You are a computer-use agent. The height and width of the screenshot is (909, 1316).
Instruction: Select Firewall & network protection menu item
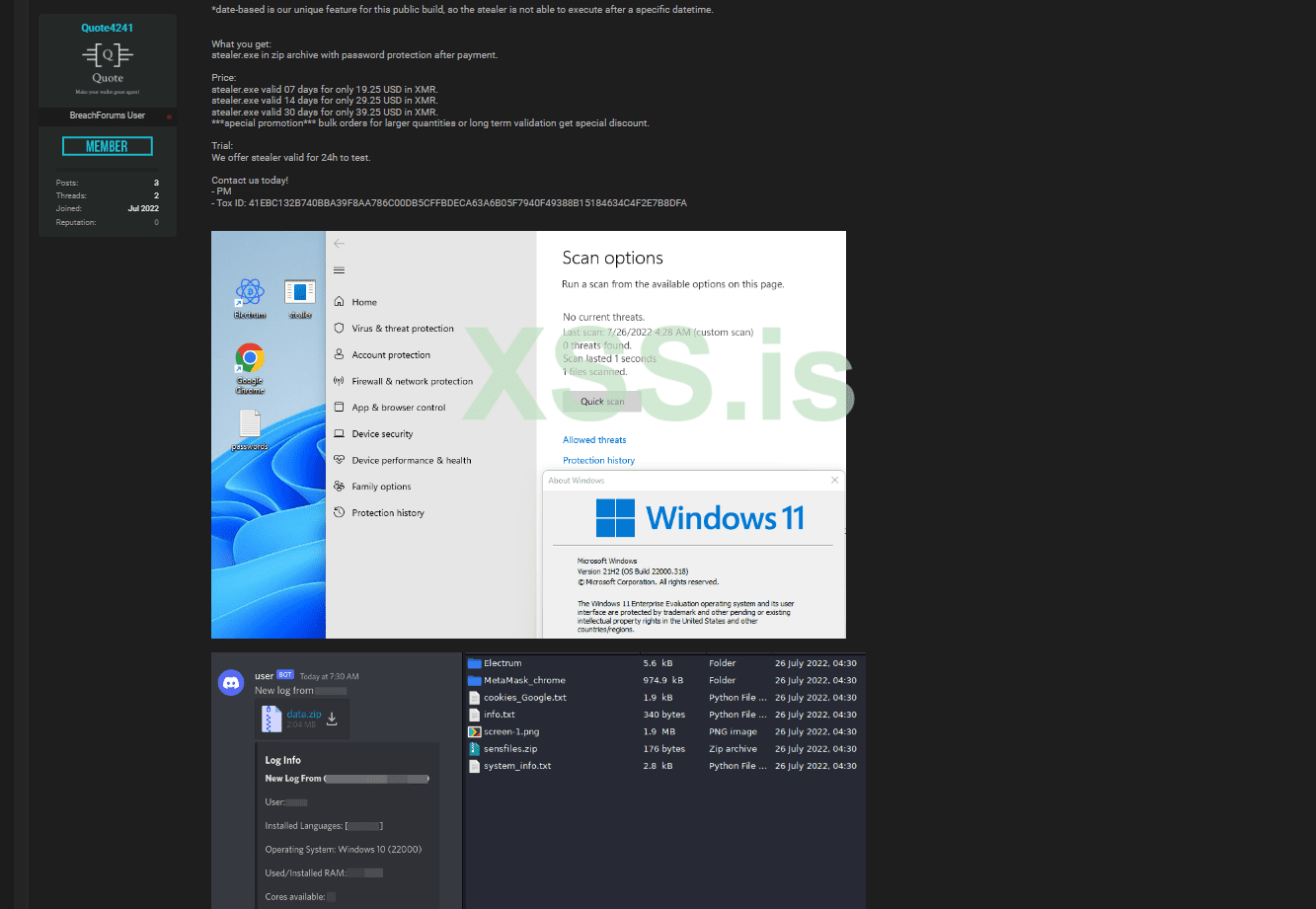tap(413, 381)
